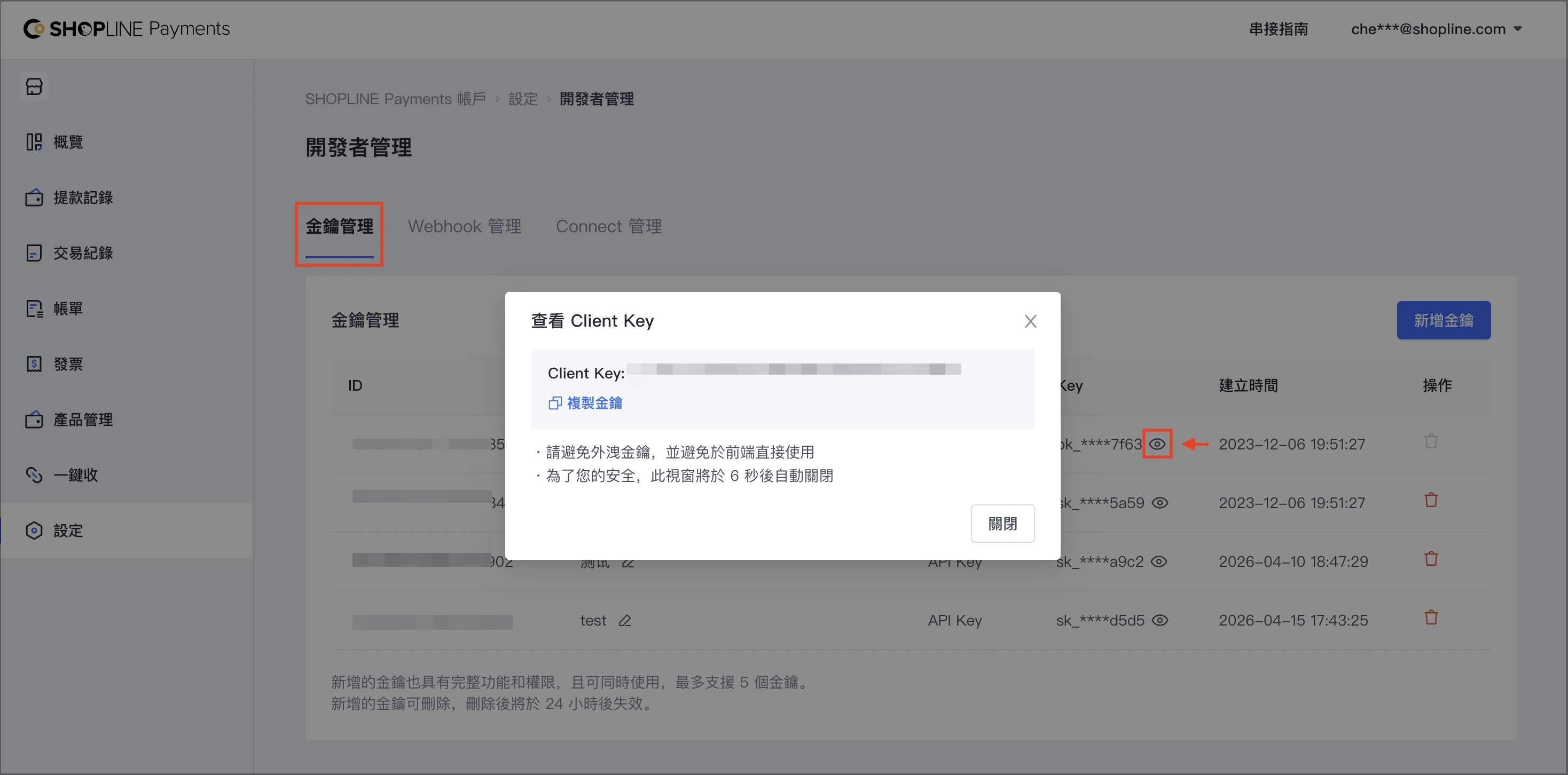The width and height of the screenshot is (1568, 775).
Task: Click SHOPLINE Payments 帳戶 breadcrumb
Action: click(x=395, y=99)
